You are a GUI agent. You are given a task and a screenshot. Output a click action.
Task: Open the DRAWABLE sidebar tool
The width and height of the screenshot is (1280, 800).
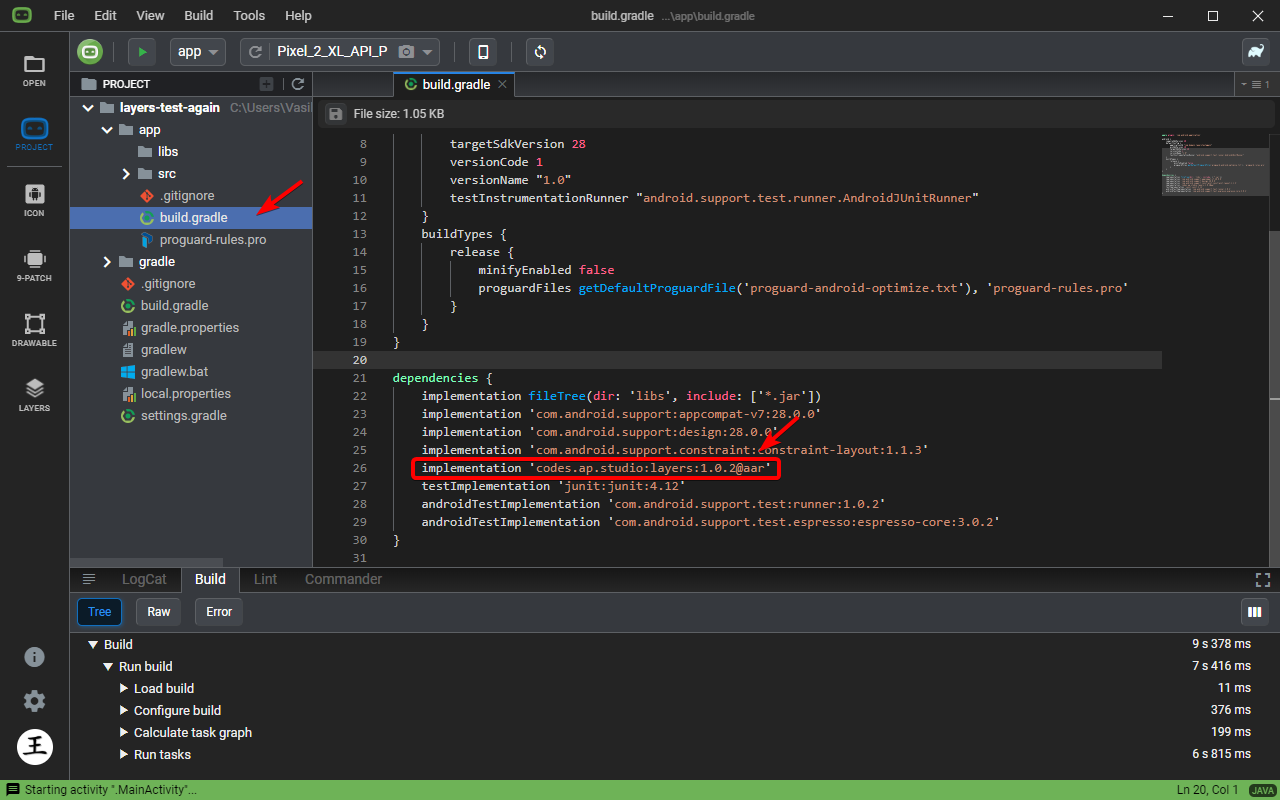point(34,330)
